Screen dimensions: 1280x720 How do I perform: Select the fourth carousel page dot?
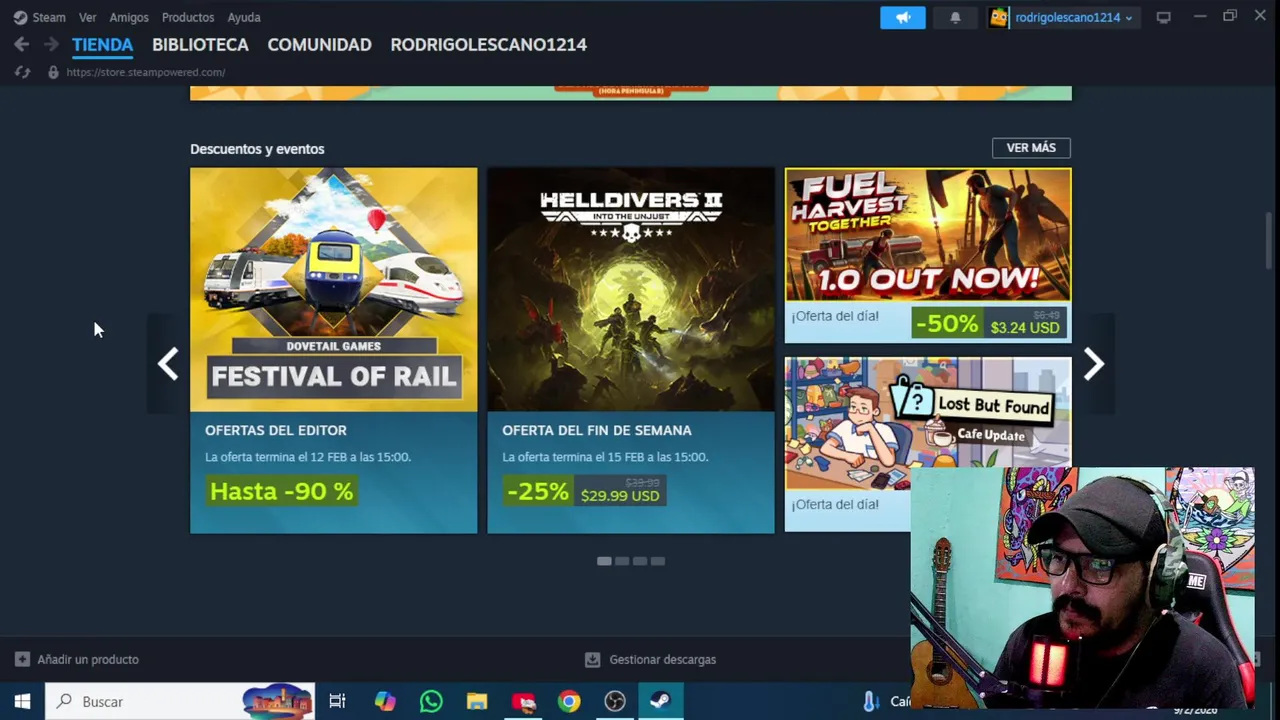[658, 561]
